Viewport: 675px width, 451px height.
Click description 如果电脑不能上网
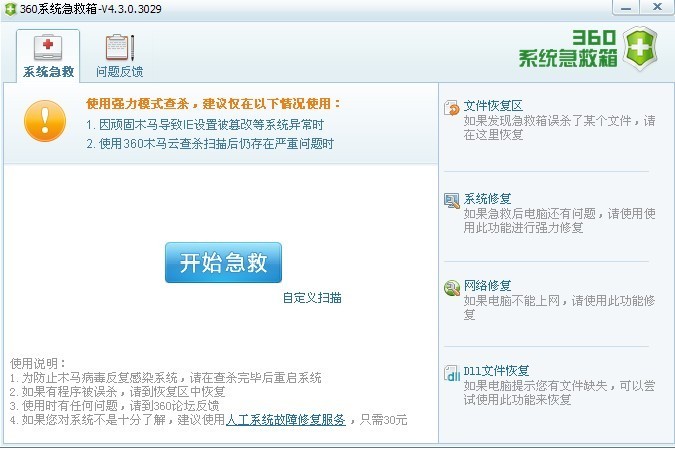point(560,307)
